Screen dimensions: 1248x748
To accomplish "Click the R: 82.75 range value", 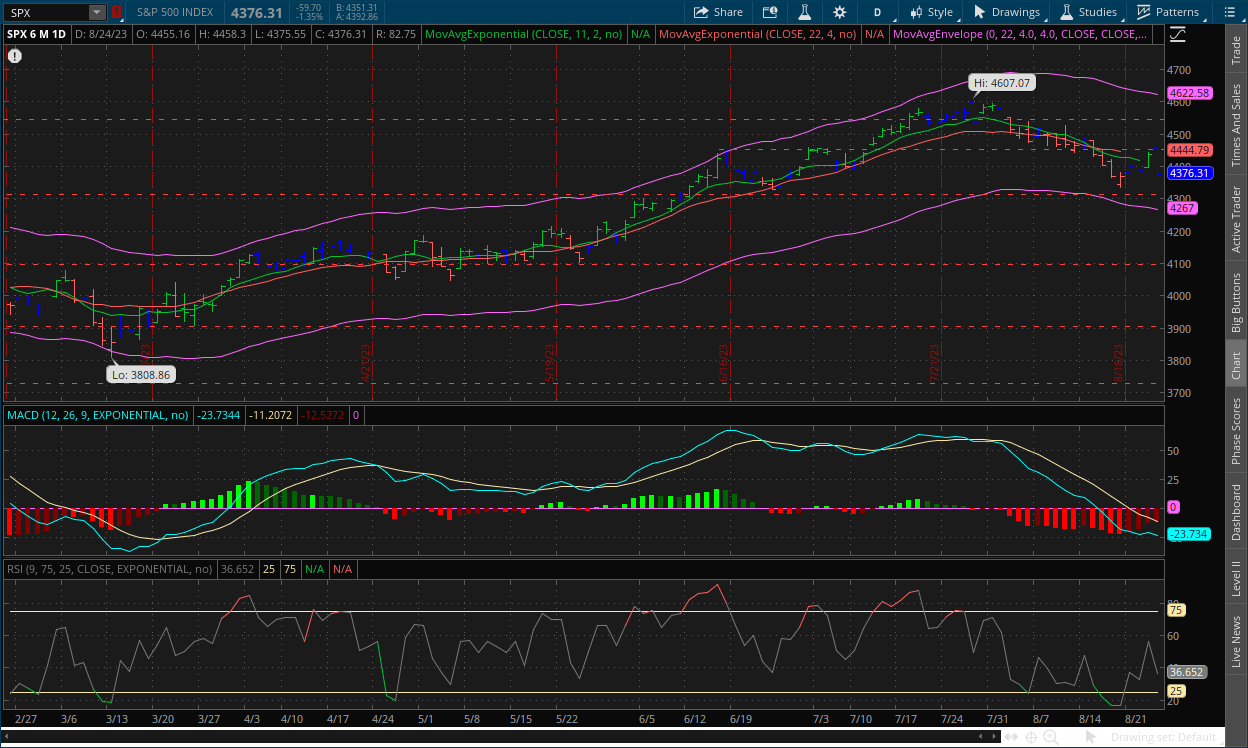I will pos(394,33).
